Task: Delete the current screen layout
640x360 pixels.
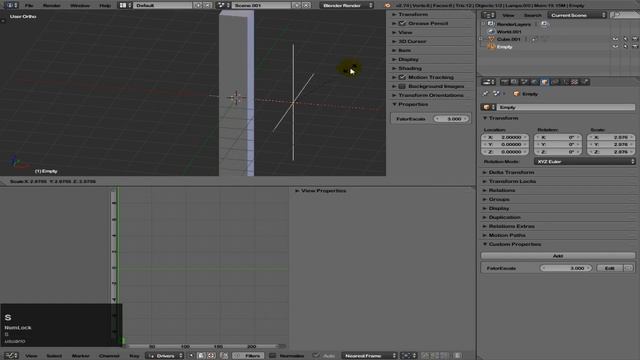Action: 208,5
